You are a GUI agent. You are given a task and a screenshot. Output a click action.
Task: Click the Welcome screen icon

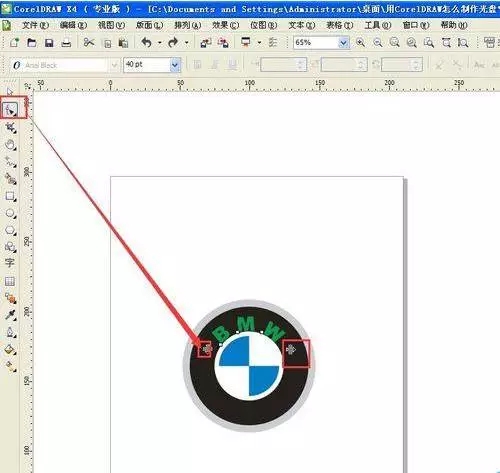click(x=273, y=42)
